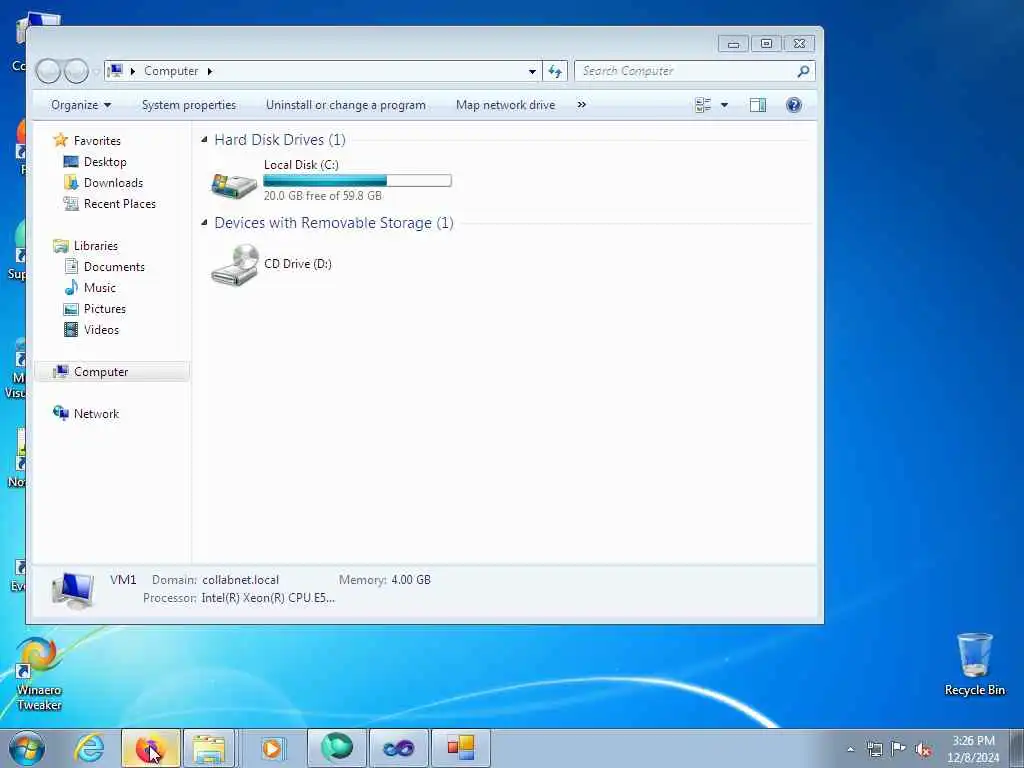Click the magnifier icon in search box
The height and width of the screenshot is (768, 1024).
coord(803,71)
